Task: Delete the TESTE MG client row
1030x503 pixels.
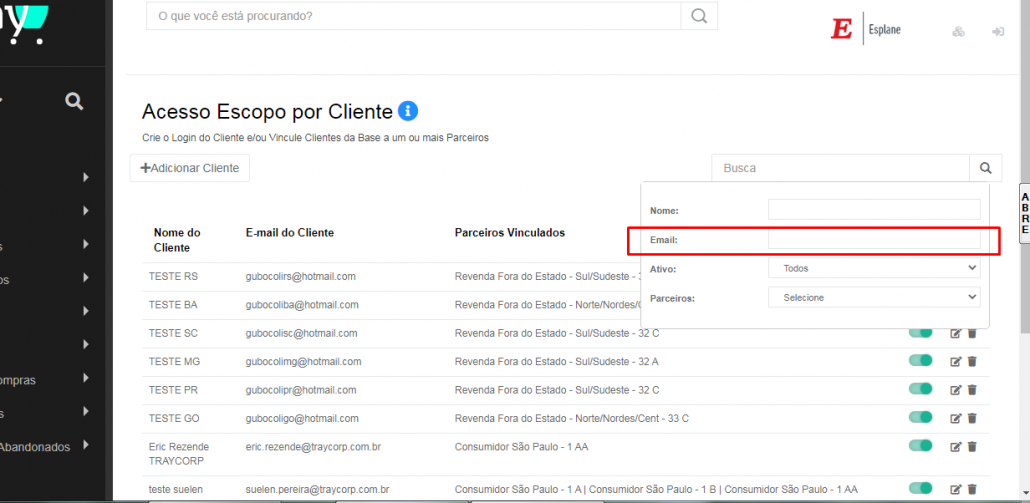Action: click(x=972, y=361)
